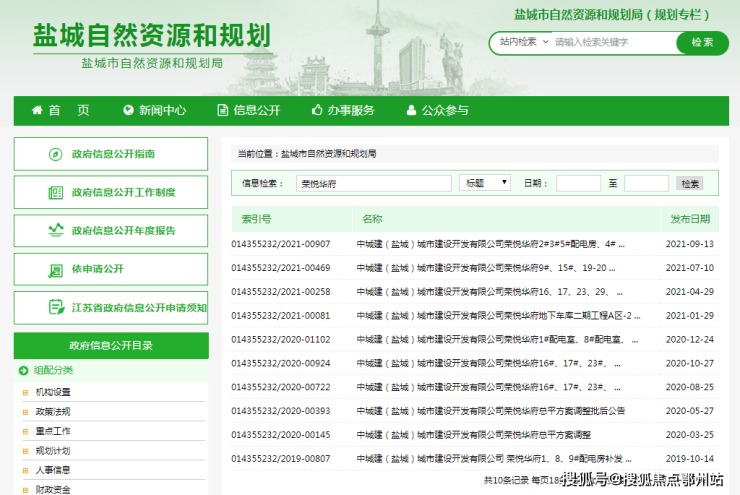The height and width of the screenshot is (495, 740).
Task: Open the record dated 2021-09-13
Action: [x=490, y=243]
